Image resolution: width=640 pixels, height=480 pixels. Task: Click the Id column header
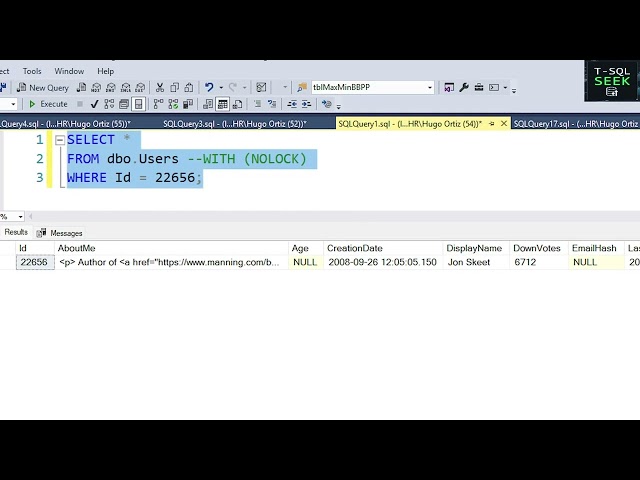(x=35, y=248)
